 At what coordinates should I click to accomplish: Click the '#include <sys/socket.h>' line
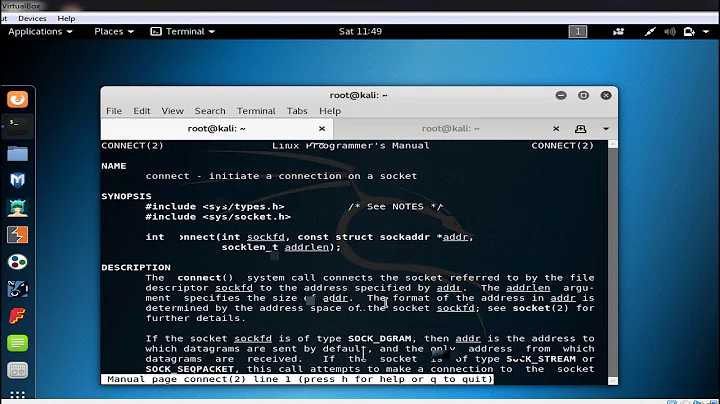point(218,217)
